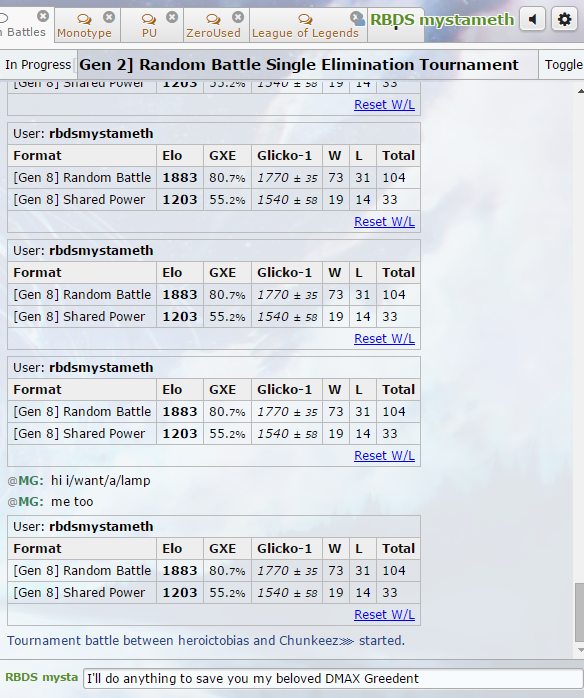Image resolution: width=584 pixels, height=698 pixels.
Task: Open the heroictobias vs Chunkeez tournament battle
Action: (206, 641)
